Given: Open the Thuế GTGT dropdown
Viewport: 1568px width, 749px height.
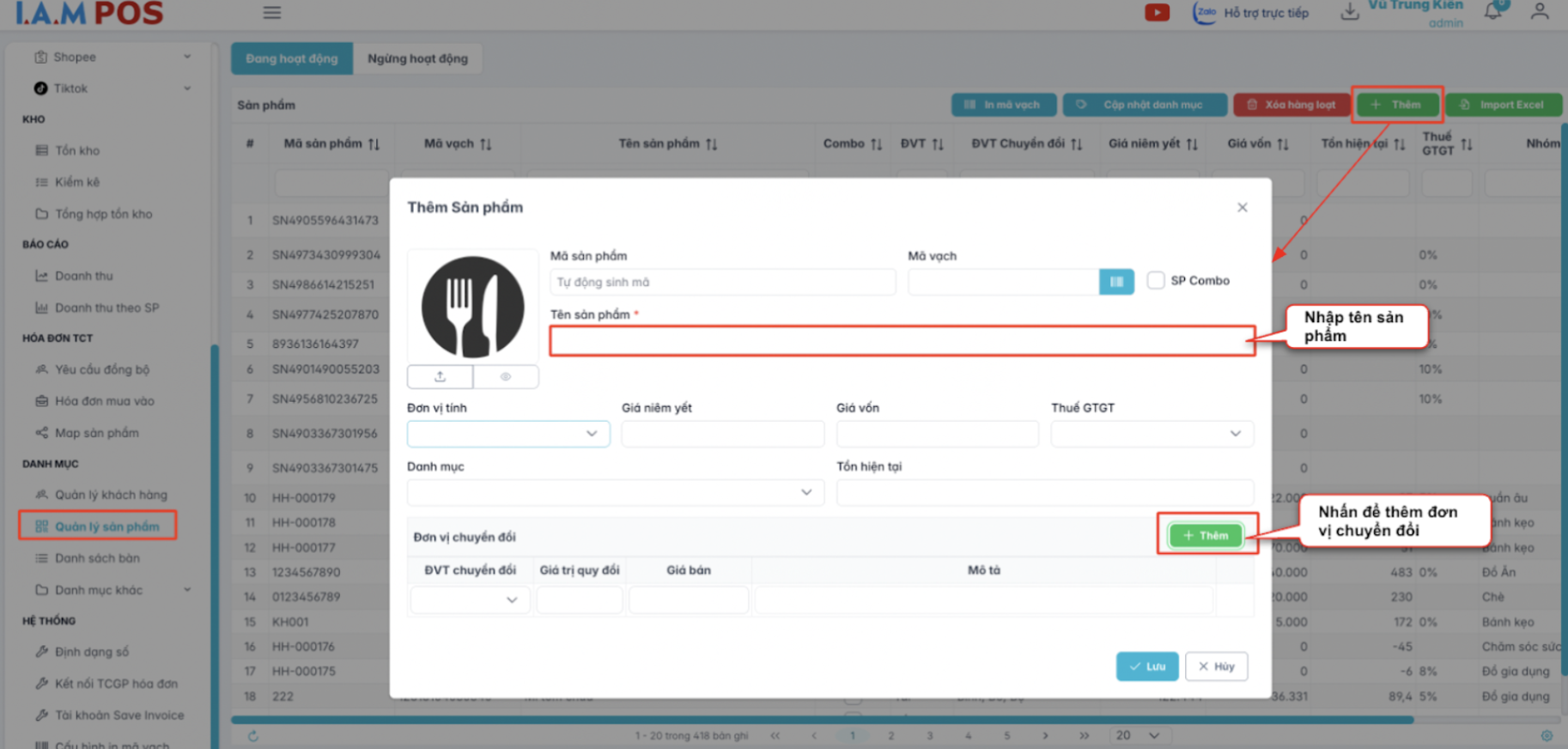Looking at the screenshot, I should (1152, 434).
